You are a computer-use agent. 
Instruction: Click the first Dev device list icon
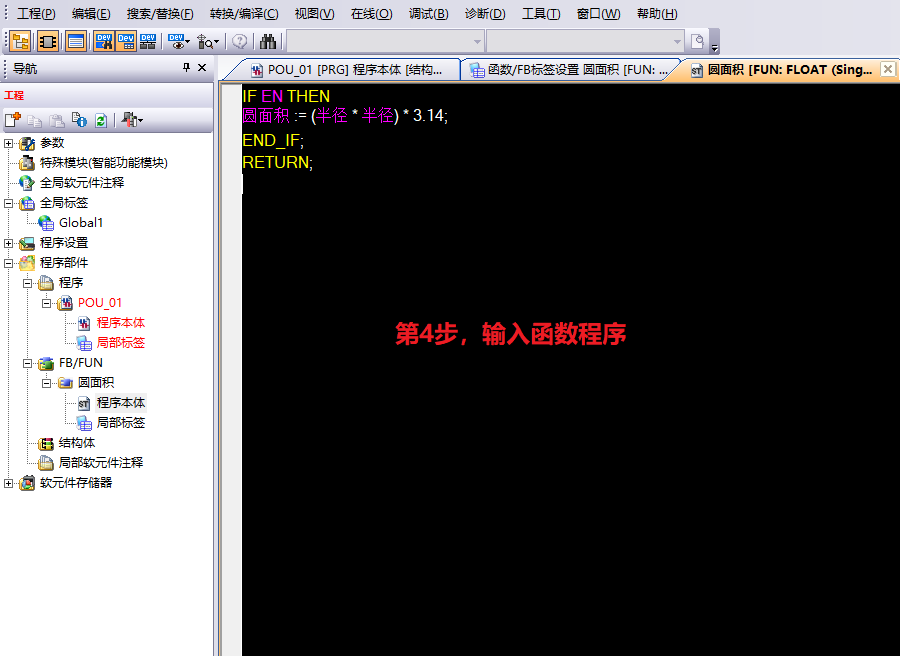(104, 41)
